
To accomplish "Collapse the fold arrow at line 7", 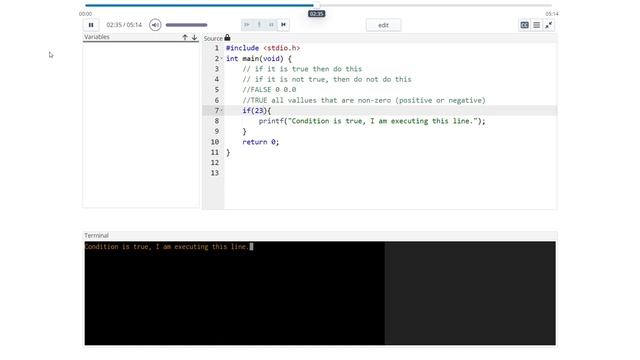I will coord(222,111).
